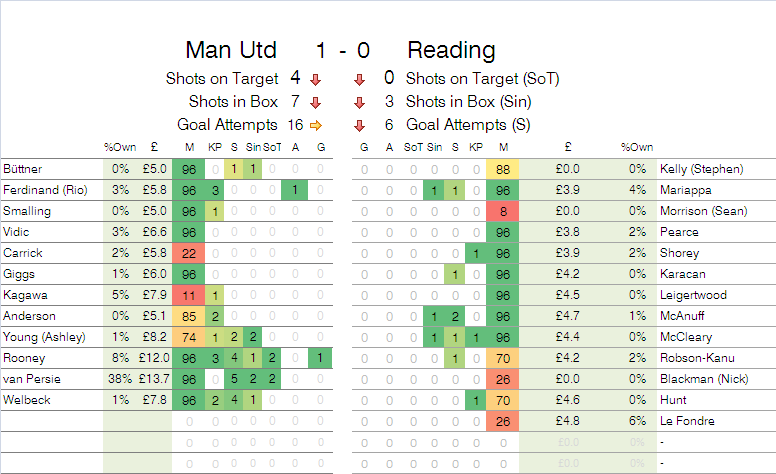776x474 pixels.
Task: Select Carrick's red 22 minutes cell
Action: pyautogui.click(x=189, y=253)
